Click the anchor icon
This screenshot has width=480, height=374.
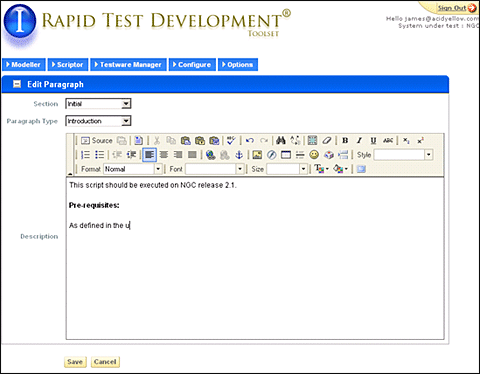point(239,155)
